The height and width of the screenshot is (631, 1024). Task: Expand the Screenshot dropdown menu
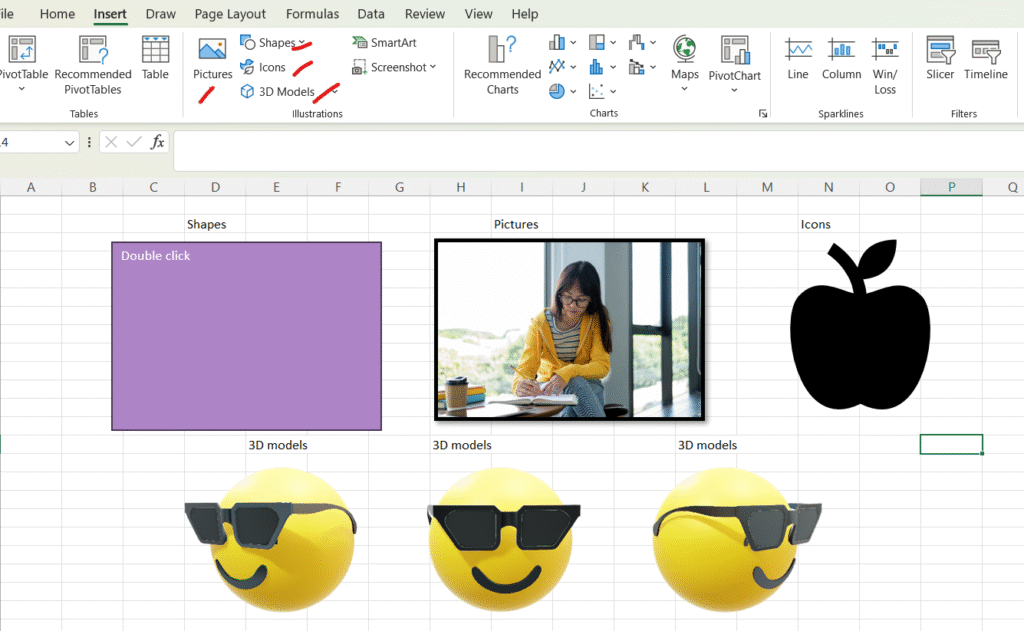[433, 67]
